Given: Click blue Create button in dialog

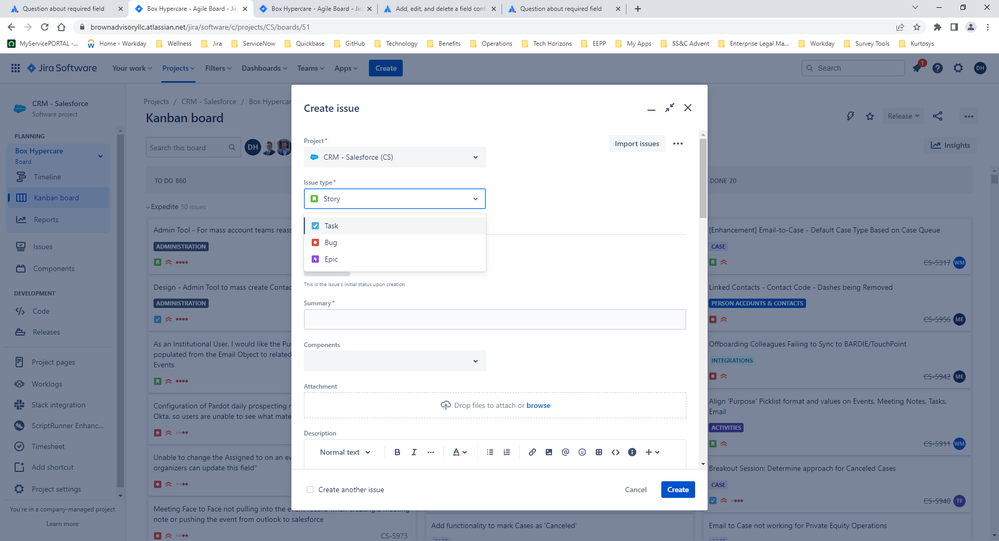Looking at the screenshot, I should point(678,489).
